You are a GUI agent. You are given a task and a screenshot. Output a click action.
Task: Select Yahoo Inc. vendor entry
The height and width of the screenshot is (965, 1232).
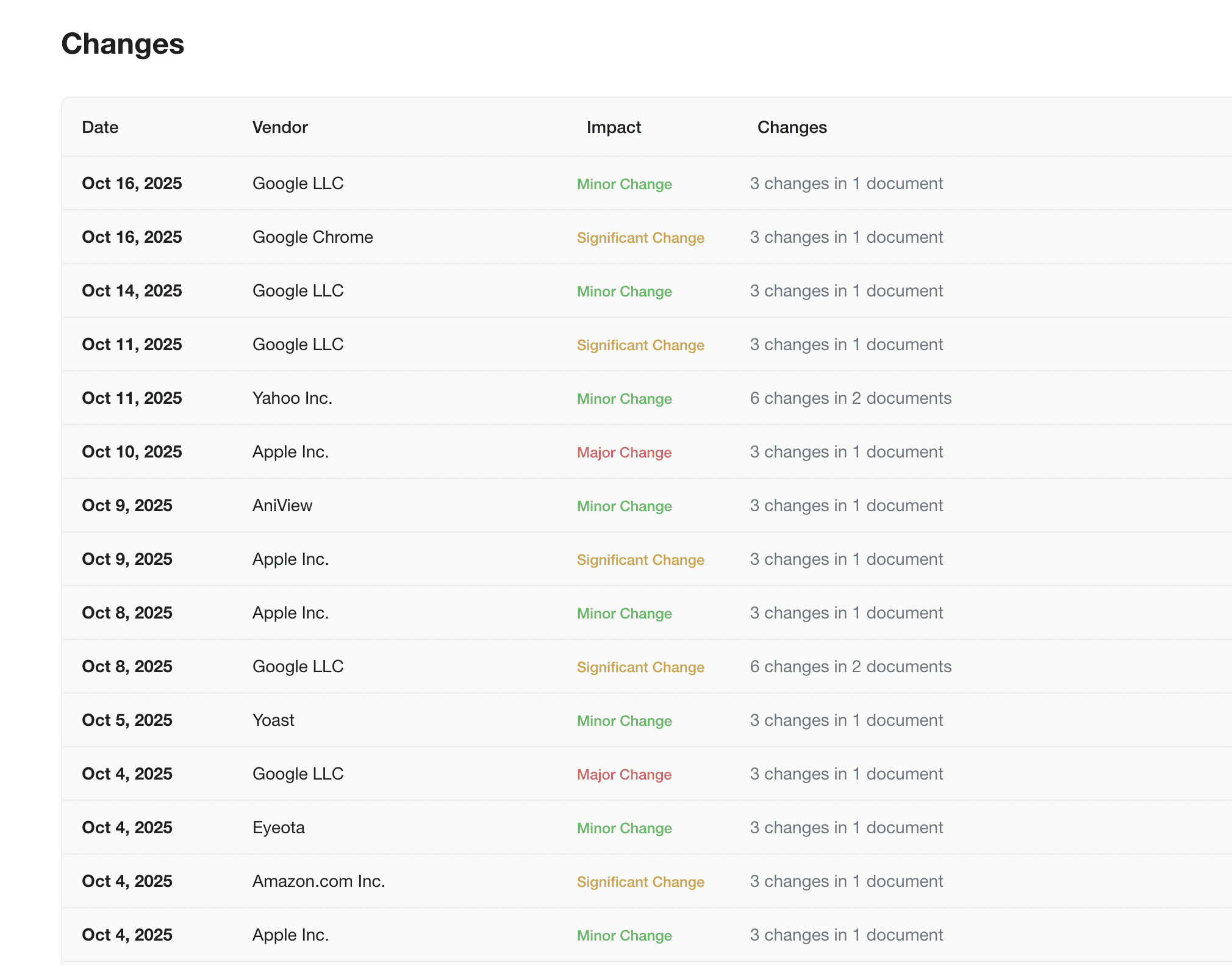point(292,398)
